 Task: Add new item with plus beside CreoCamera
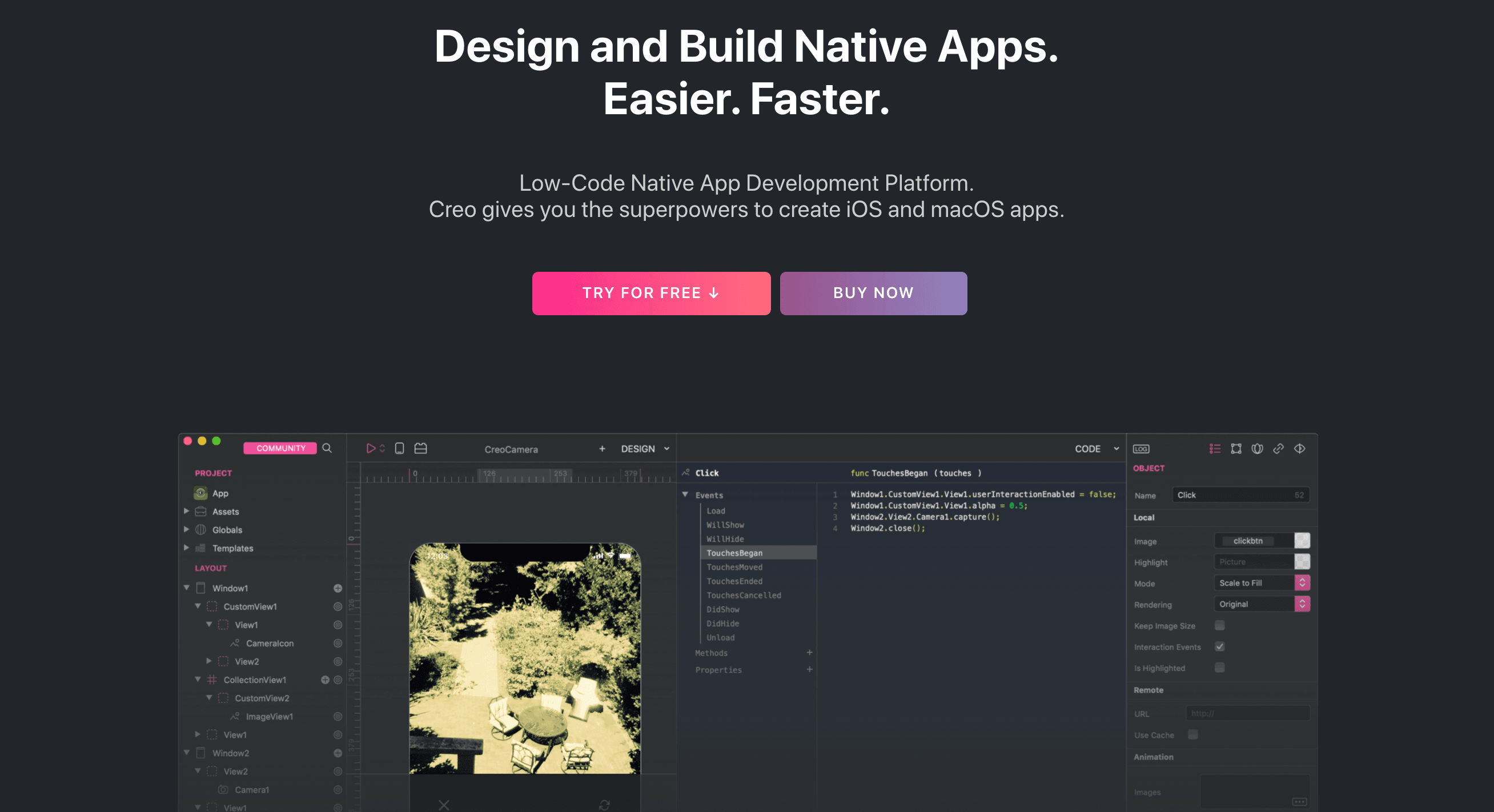pyautogui.click(x=602, y=448)
